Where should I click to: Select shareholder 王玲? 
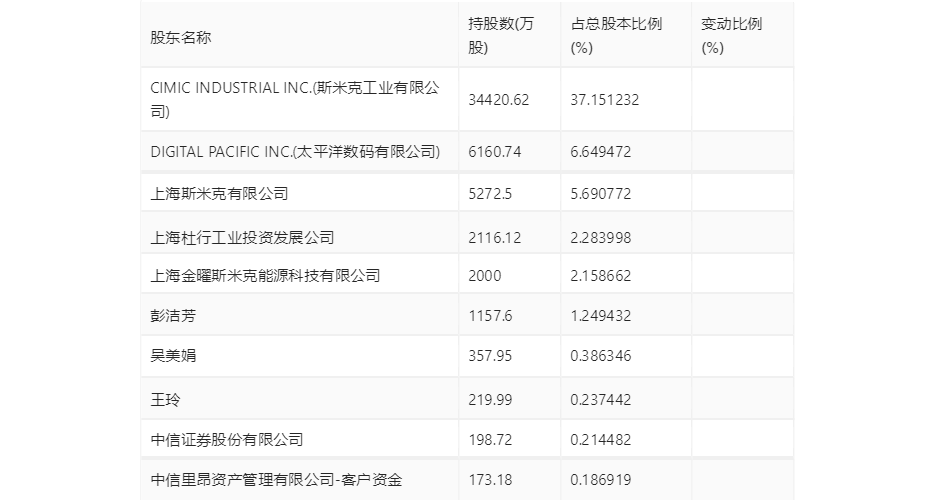[165, 399]
